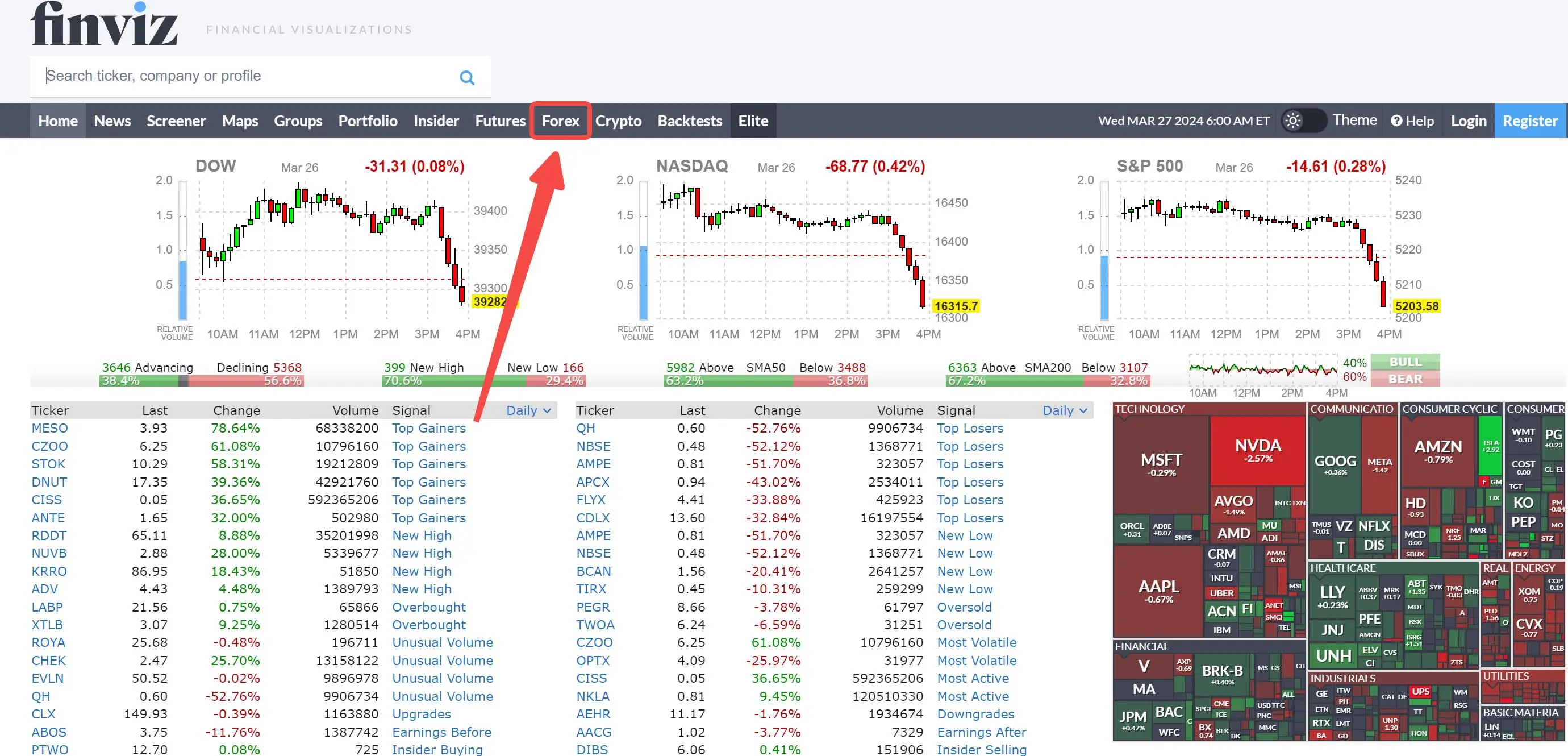1568x756 pixels.
Task: Click the green BULL indicator
Action: (x=1405, y=362)
